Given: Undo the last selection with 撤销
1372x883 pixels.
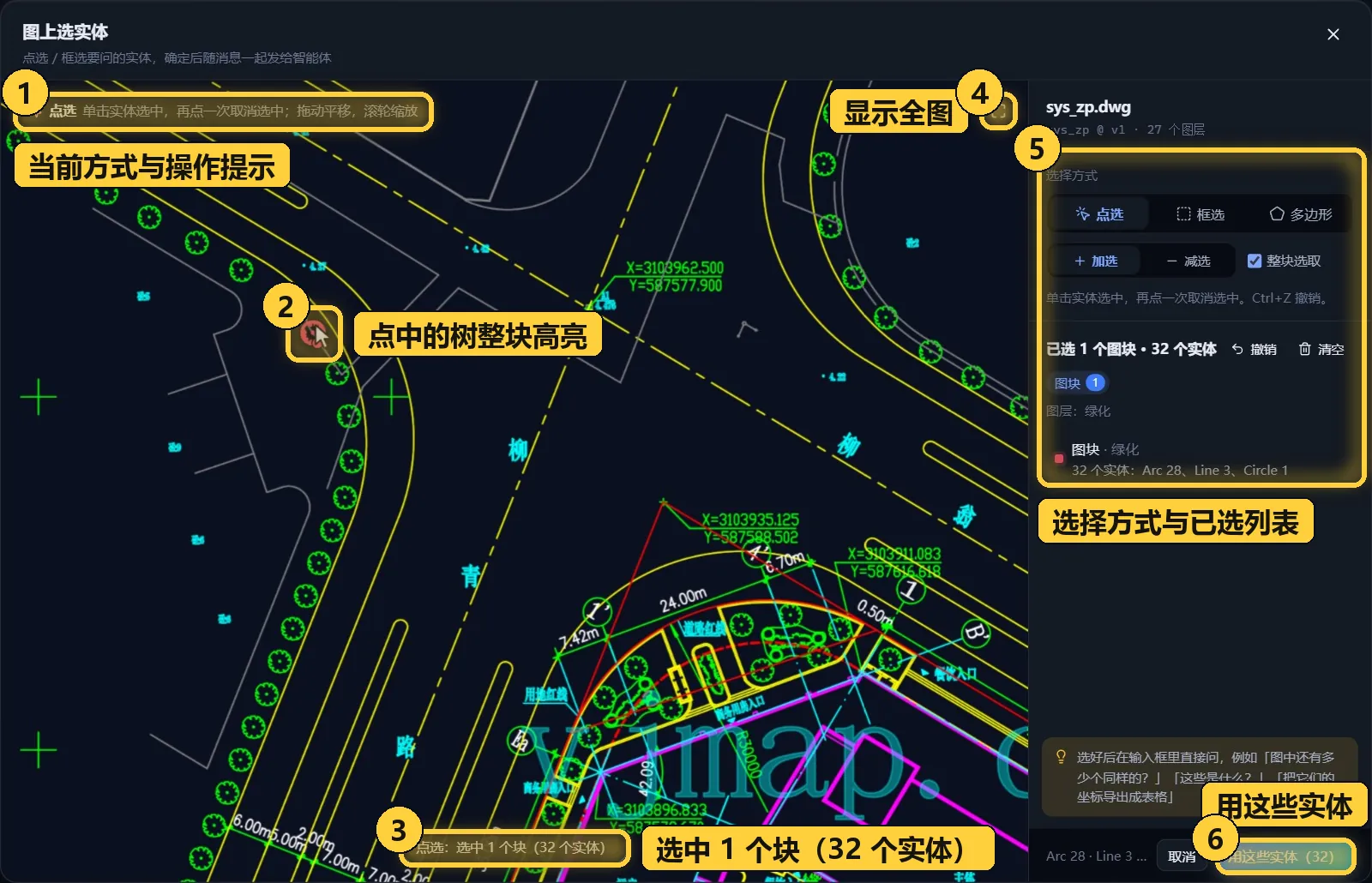Looking at the screenshot, I should coord(1254,349).
